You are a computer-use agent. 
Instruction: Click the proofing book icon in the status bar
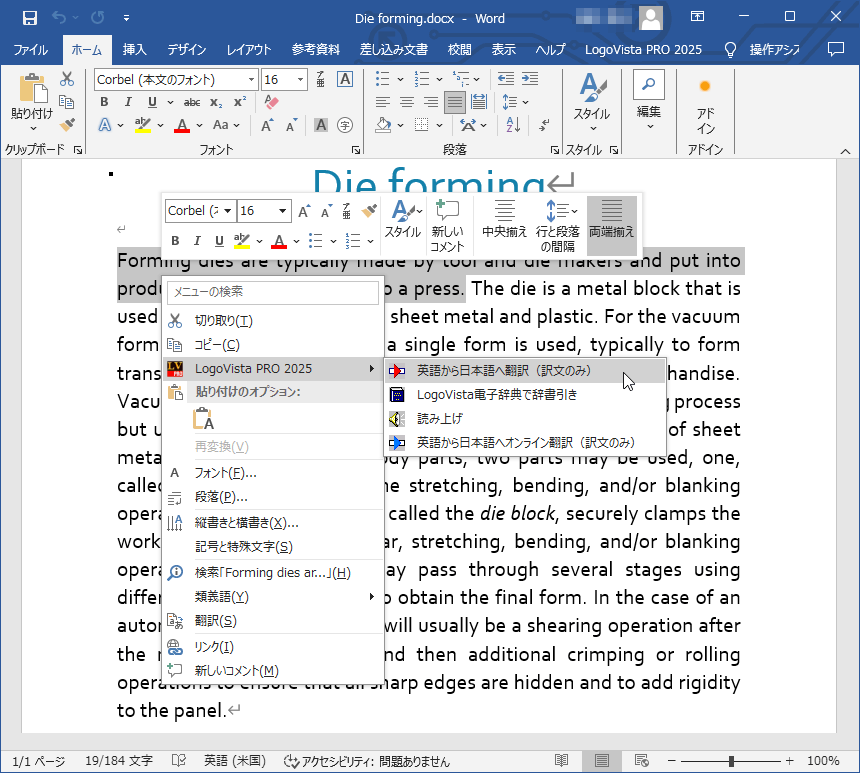(x=179, y=760)
